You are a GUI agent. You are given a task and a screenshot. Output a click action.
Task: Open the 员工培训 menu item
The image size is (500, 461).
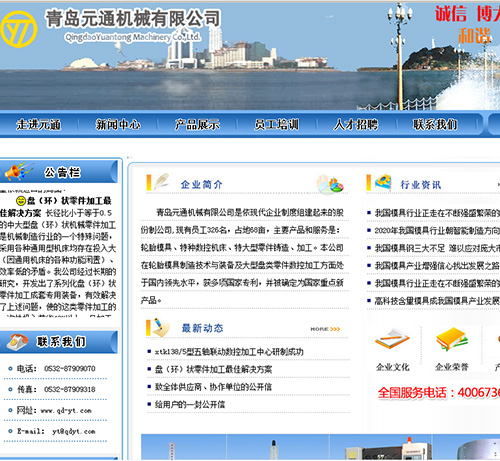(x=277, y=125)
